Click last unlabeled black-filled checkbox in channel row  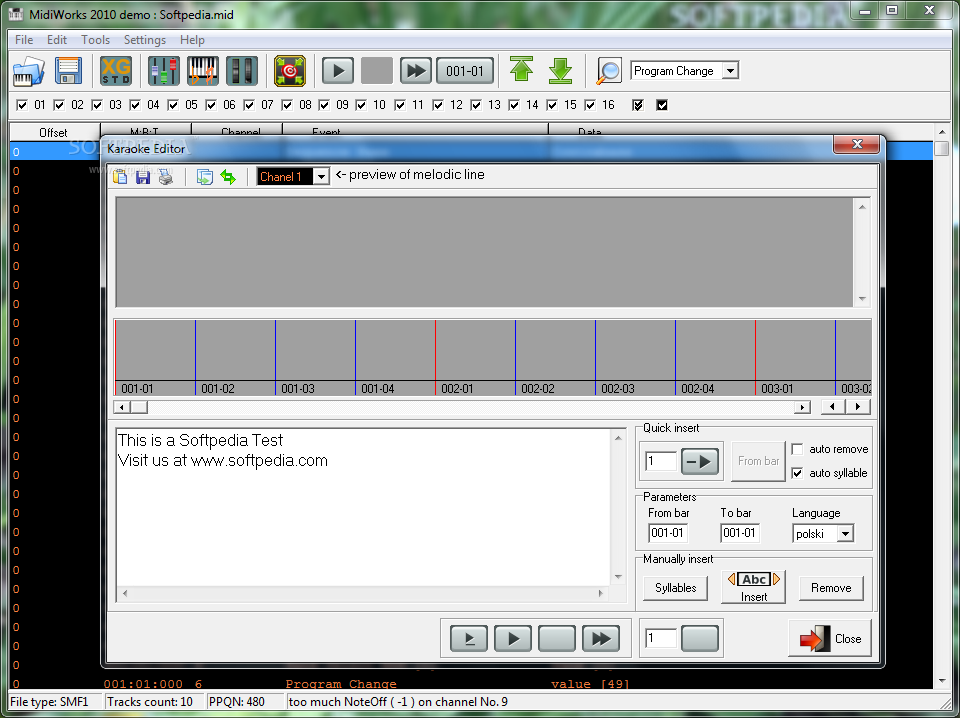click(662, 105)
